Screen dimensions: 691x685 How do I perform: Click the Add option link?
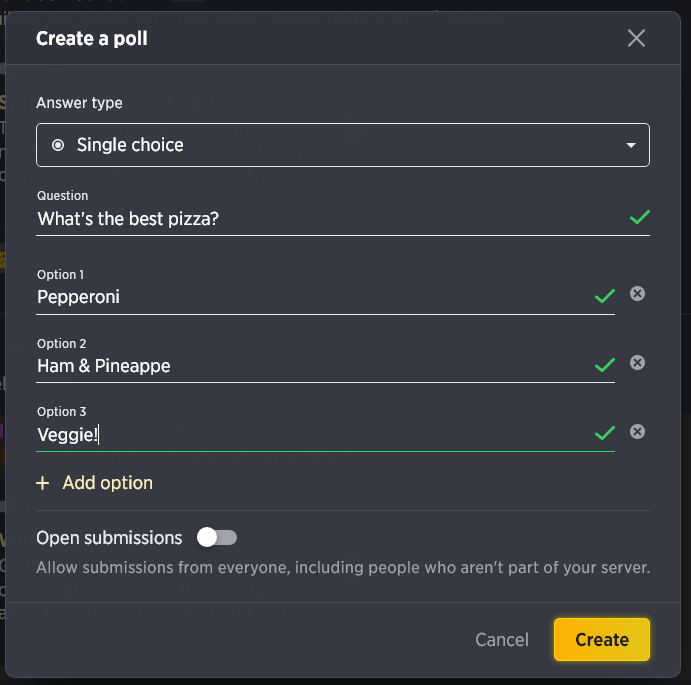tap(108, 483)
